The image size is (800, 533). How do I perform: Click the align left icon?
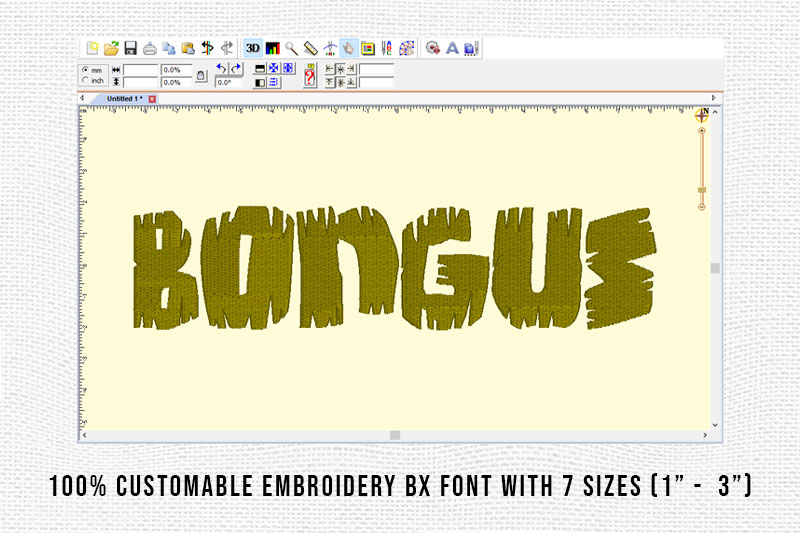(x=330, y=69)
